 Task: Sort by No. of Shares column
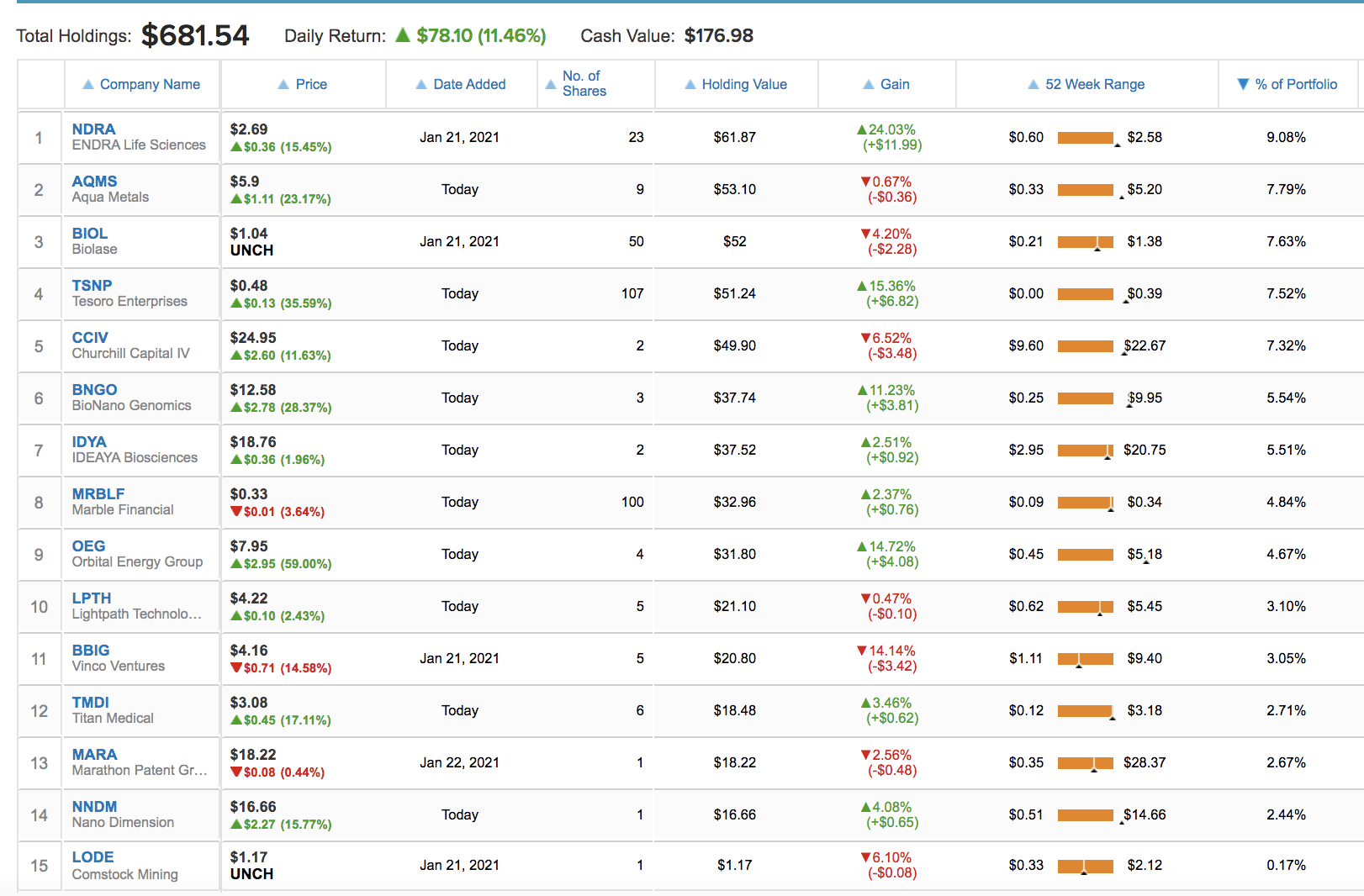click(576, 83)
